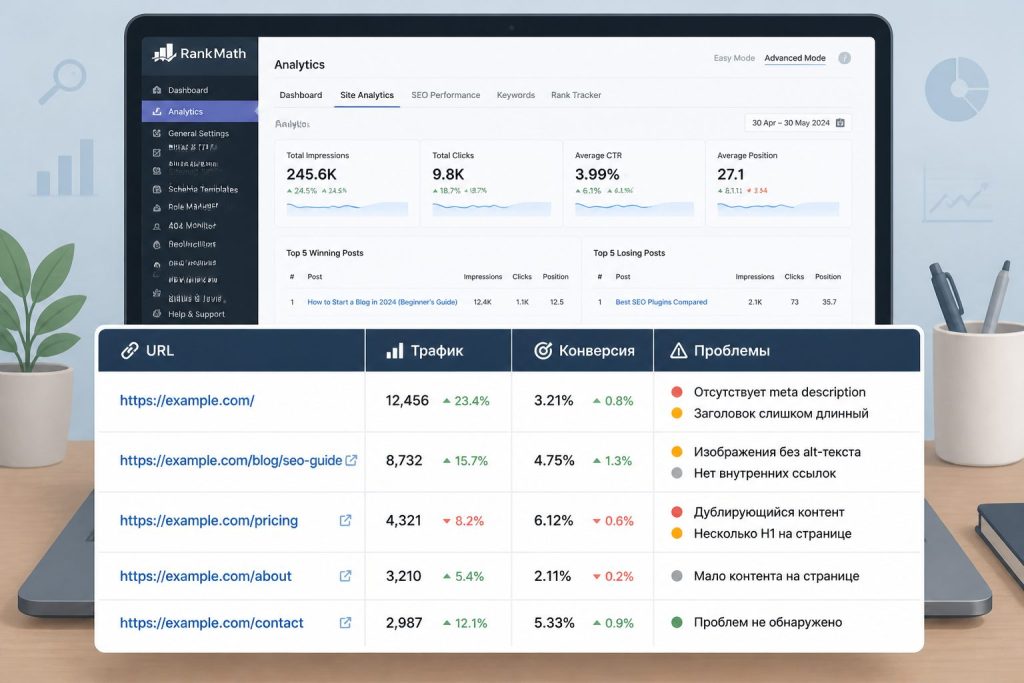Switch to Easy Mode
The height and width of the screenshot is (683, 1024).
[734, 58]
